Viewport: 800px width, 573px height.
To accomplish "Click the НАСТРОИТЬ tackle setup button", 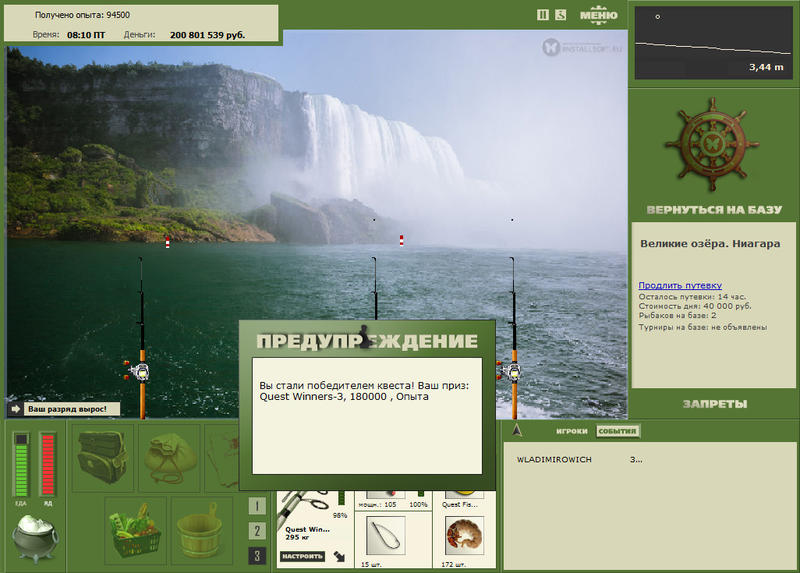I will coord(303,556).
